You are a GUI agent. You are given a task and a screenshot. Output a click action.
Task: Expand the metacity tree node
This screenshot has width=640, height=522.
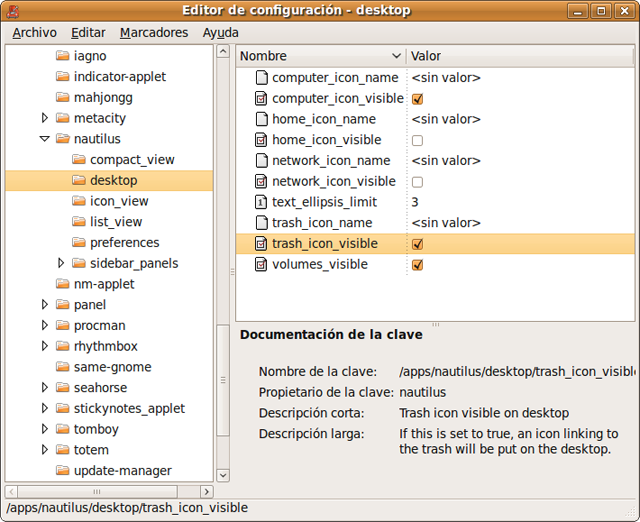(45, 118)
